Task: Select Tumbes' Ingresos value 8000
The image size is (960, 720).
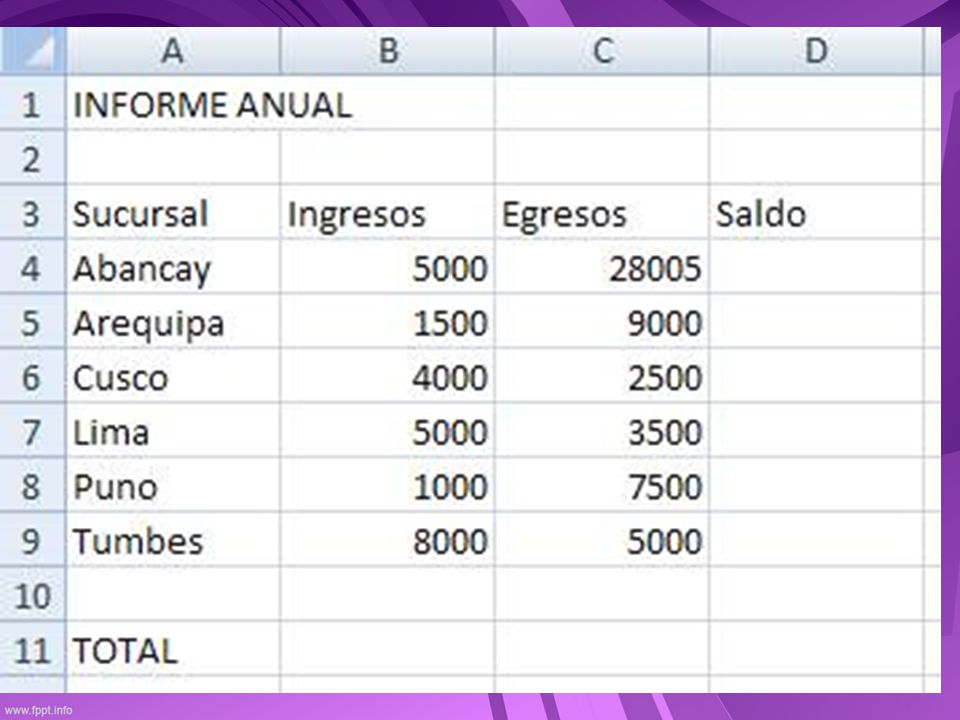Action: click(387, 539)
